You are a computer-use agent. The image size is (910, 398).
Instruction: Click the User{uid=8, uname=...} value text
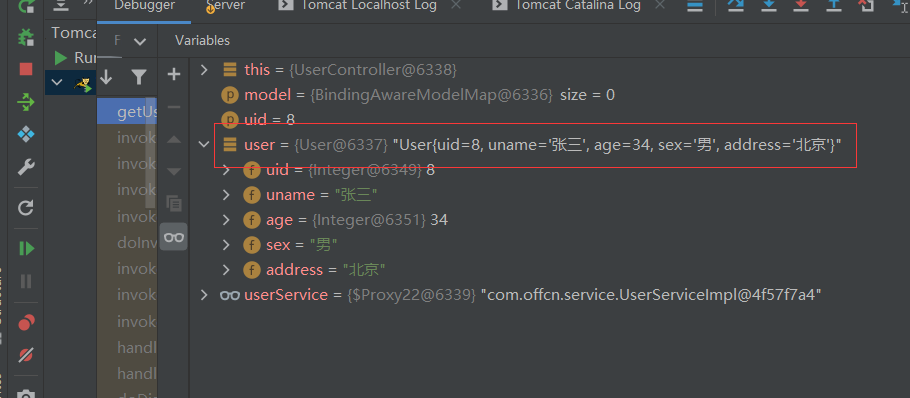[618, 145]
